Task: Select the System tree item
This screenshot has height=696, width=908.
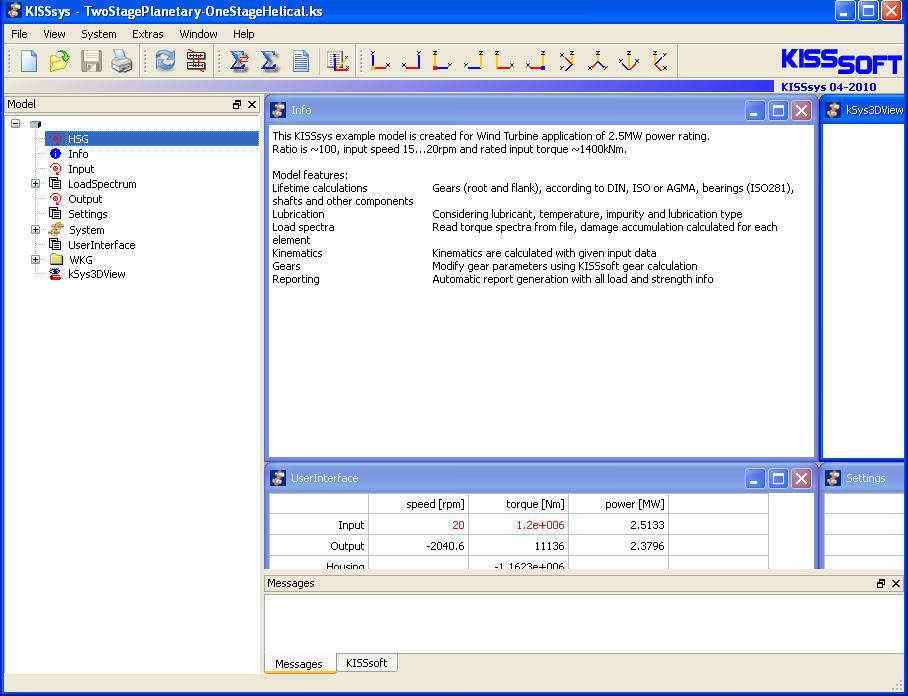Action: coord(86,230)
